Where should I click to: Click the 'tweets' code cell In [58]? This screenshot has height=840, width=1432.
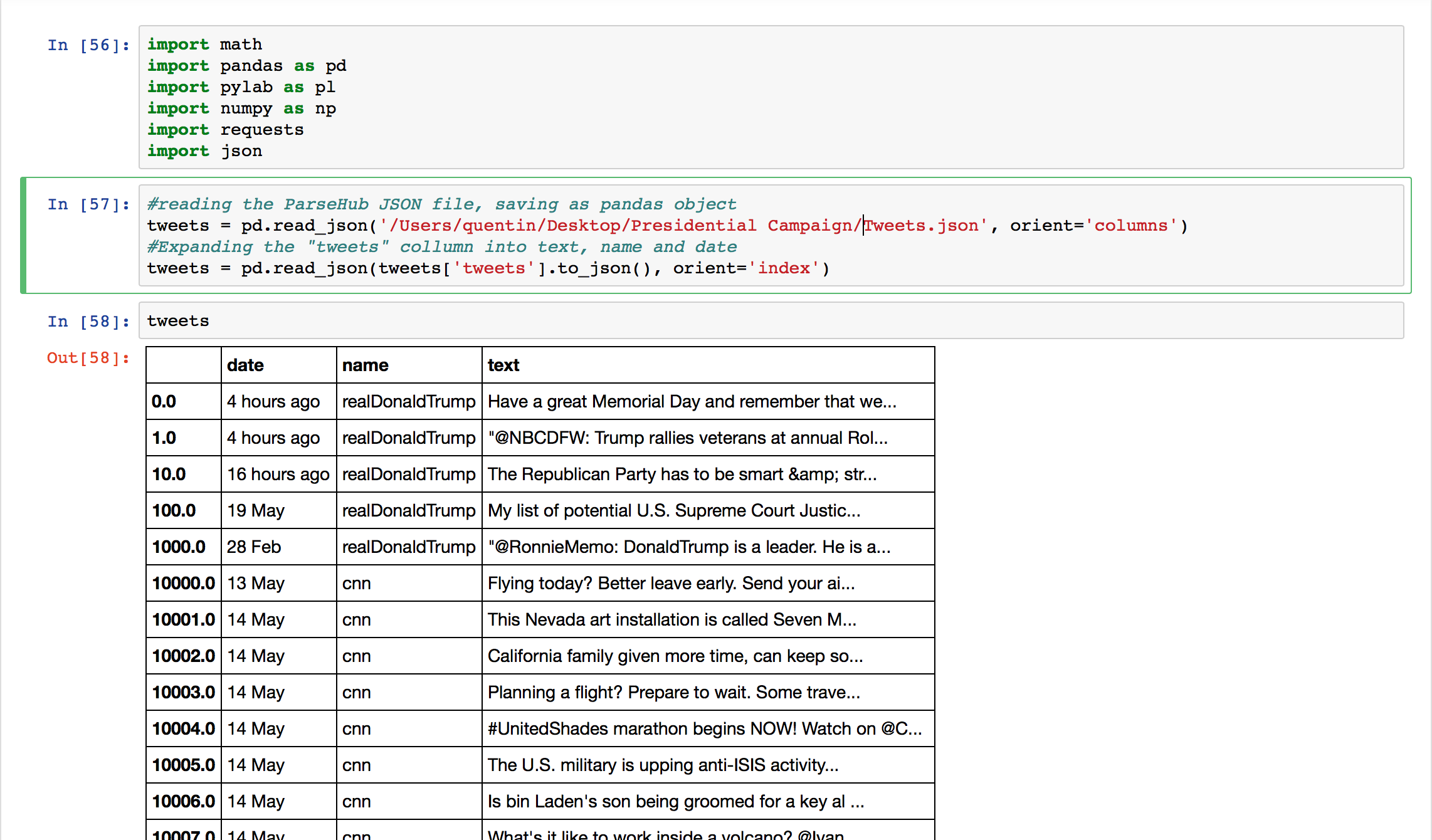tap(771, 321)
